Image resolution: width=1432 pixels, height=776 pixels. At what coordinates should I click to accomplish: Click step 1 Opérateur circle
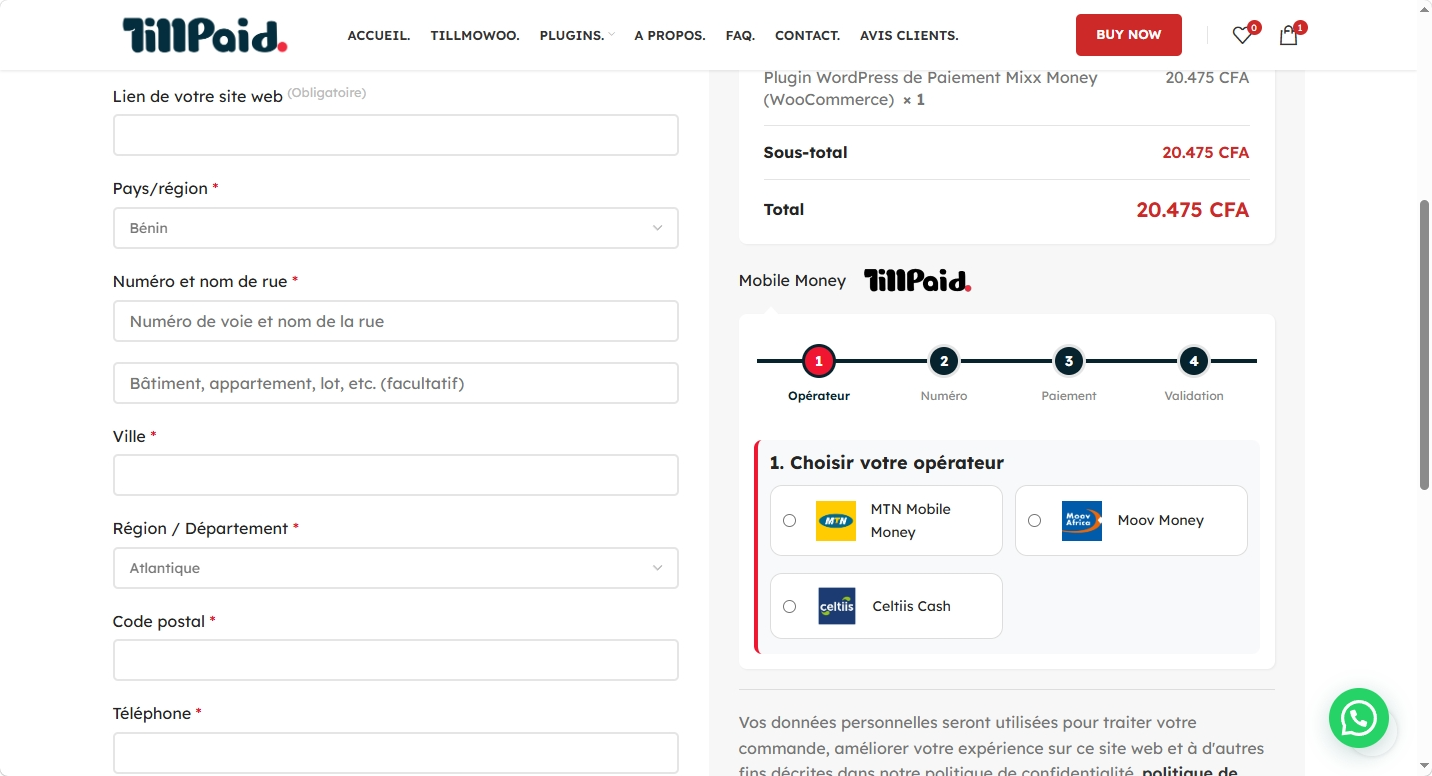pyautogui.click(x=819, y=361)
